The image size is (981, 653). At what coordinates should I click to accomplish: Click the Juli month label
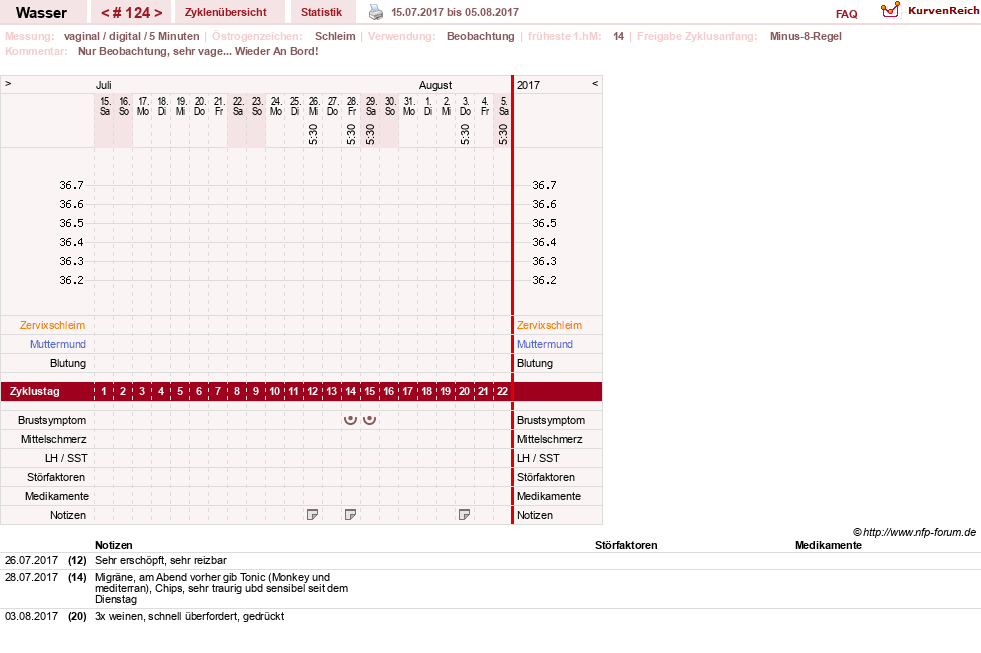tap(103, 85)
